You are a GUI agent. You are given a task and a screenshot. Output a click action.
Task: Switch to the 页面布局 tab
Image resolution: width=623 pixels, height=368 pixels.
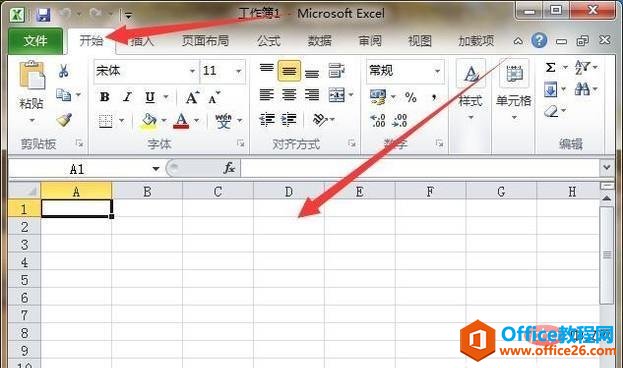pos(205,41)
